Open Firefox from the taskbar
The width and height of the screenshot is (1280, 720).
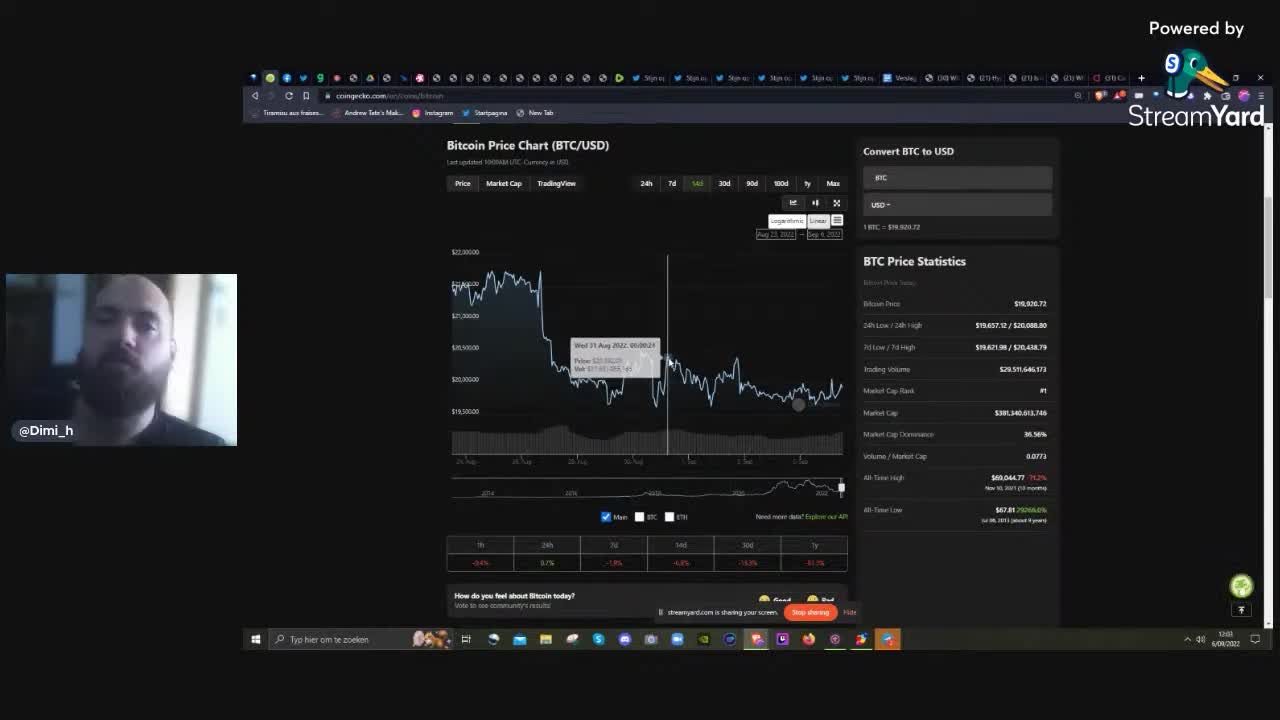click(808, 640)
